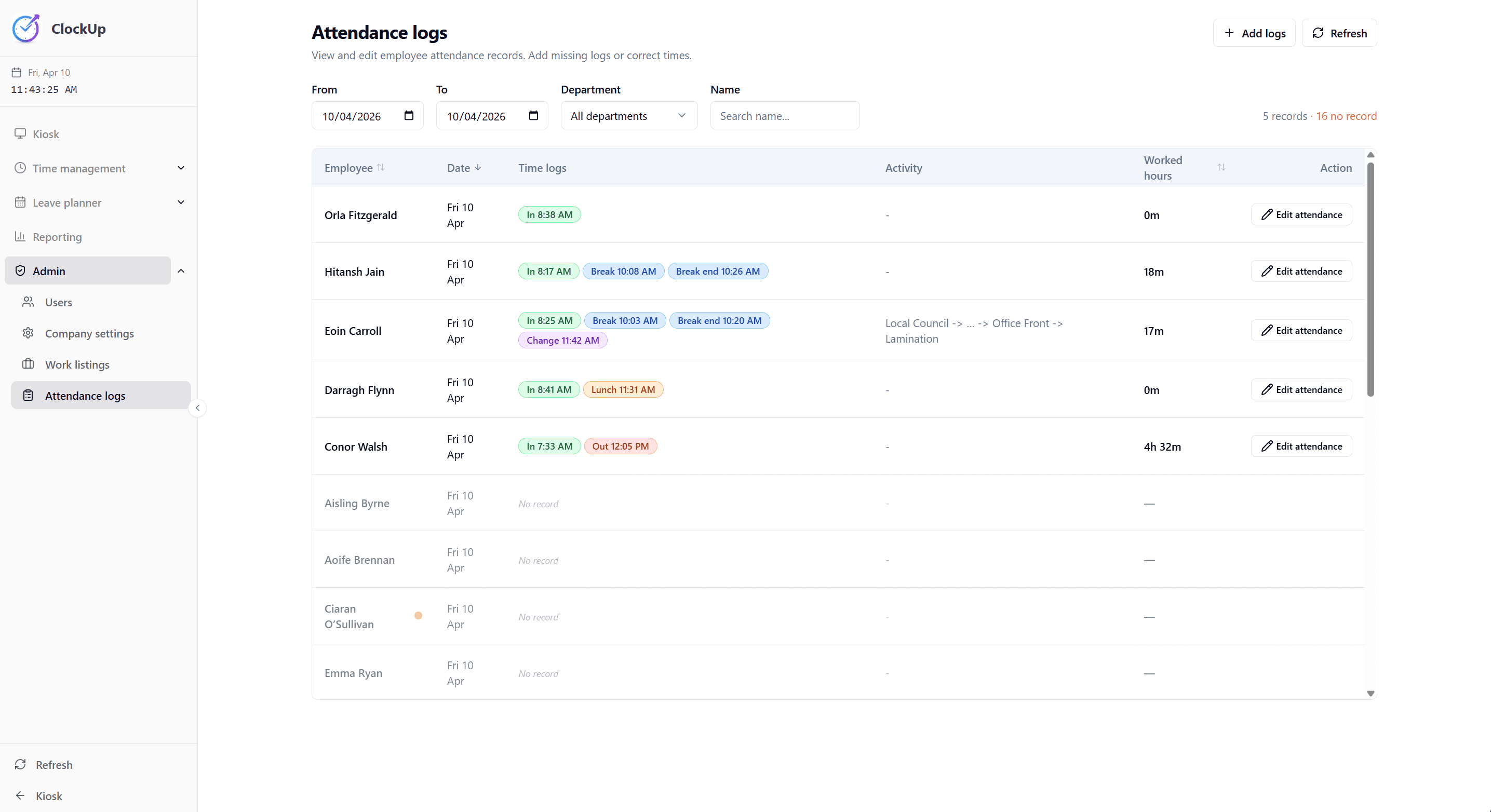This screenshot has width=1491, height=812.
Task: Go to Company settings page
Action: coord(89,333)
